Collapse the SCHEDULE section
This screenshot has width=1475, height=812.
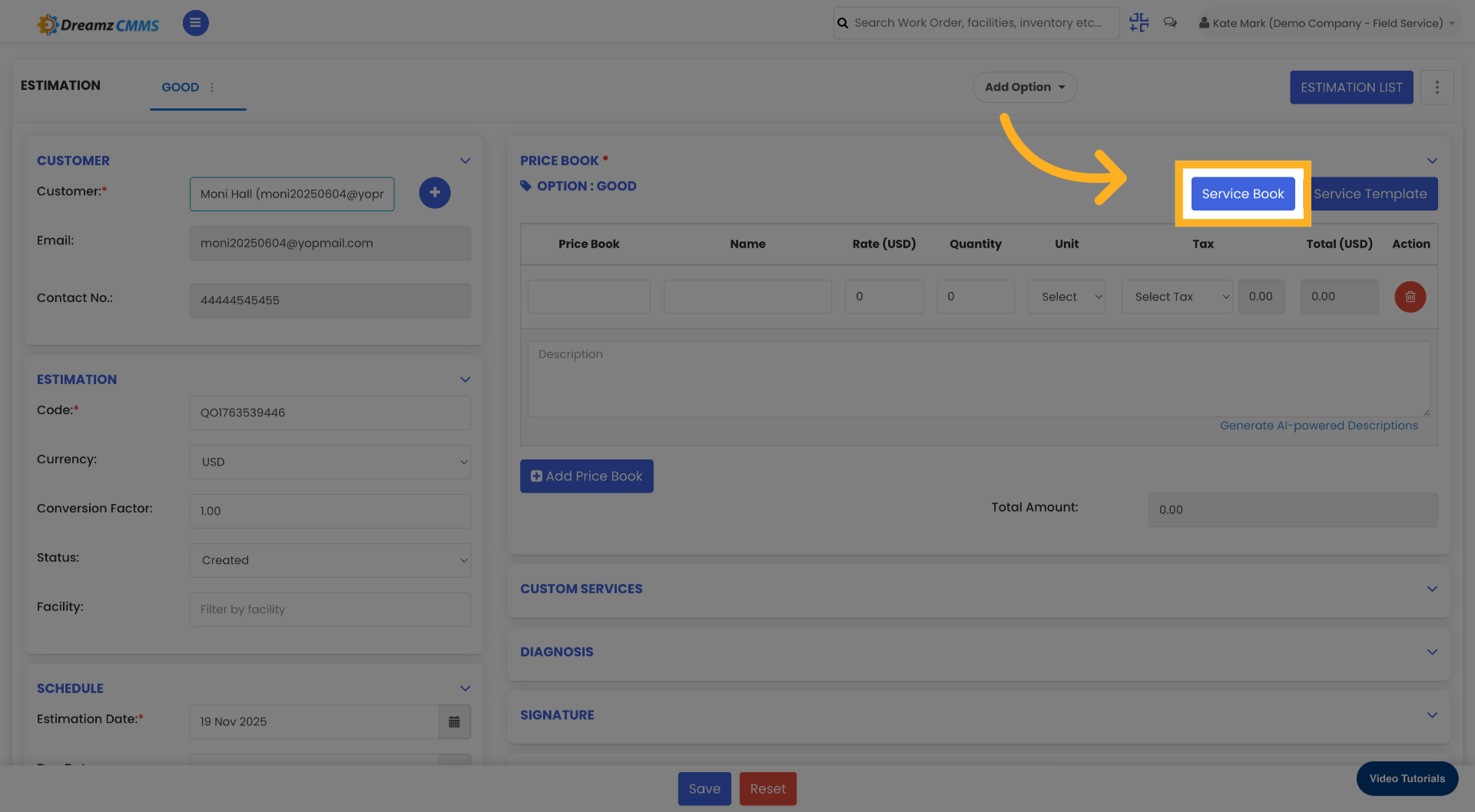(465, 688)
